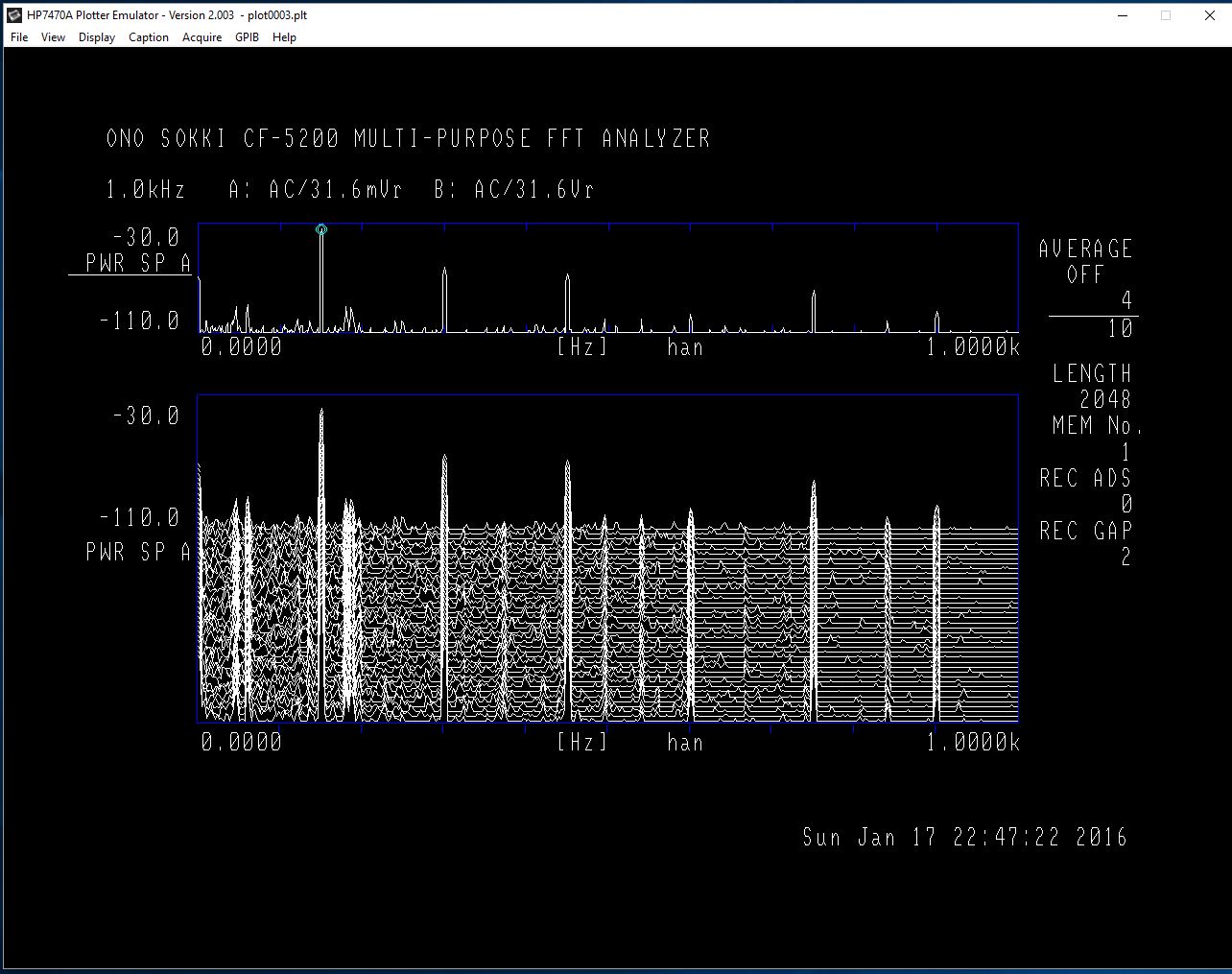Viewport: 1232px width, 974px height.
Task: Click the upper plot '1.0000k' frequency label
Action: pos(973,347)
